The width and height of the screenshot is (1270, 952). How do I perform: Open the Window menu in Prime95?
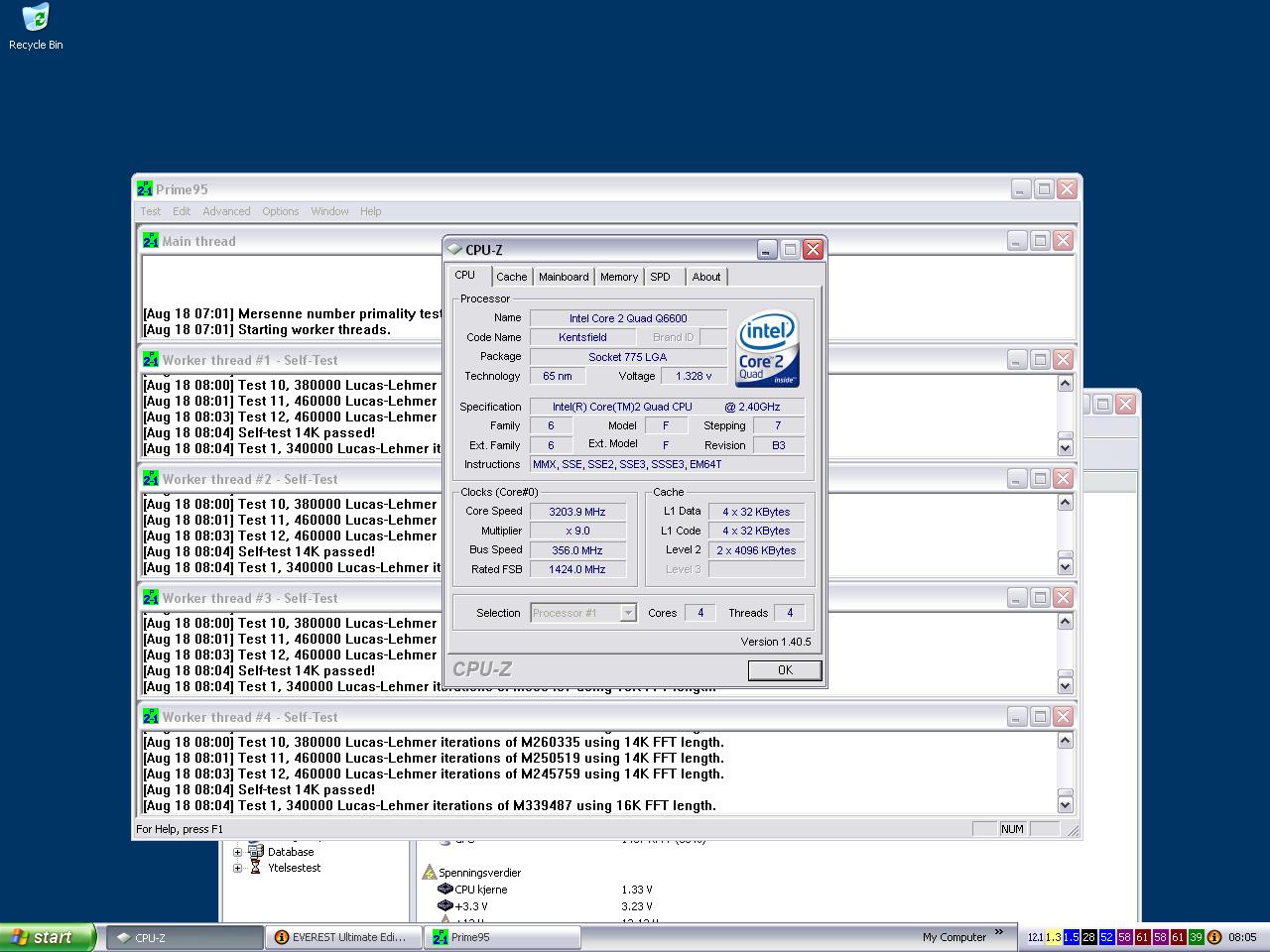[329, 211]
